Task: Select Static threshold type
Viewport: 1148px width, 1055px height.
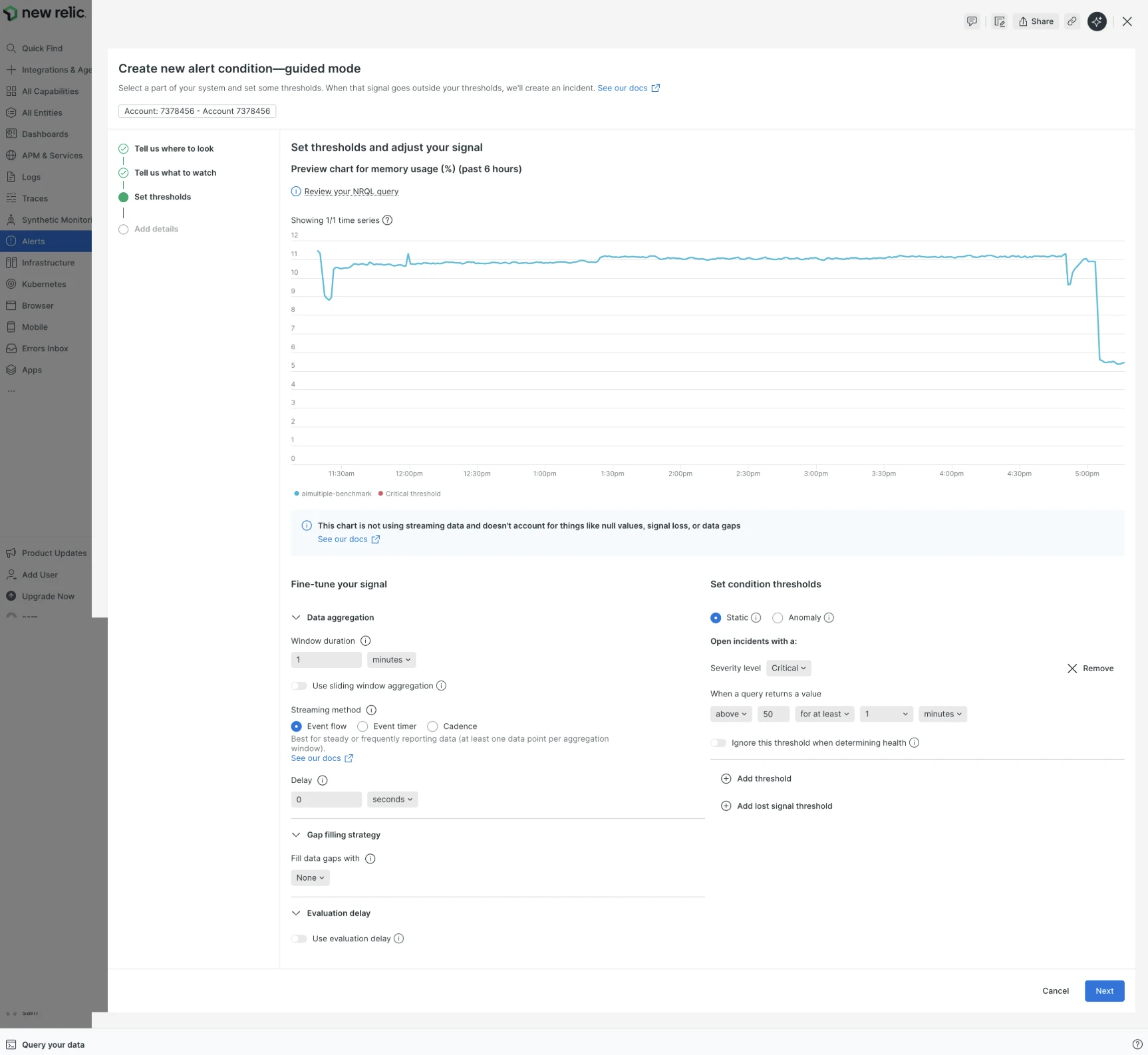Action: coord(716,617)
